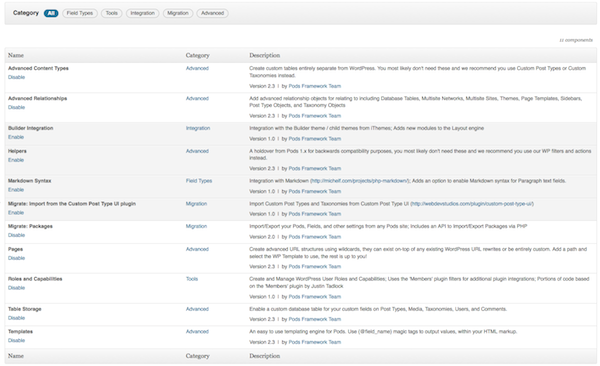This screenshot has height=366, width=600.
Task: Select the 'Markdown Syntax' name text
Action: point(29,181)
